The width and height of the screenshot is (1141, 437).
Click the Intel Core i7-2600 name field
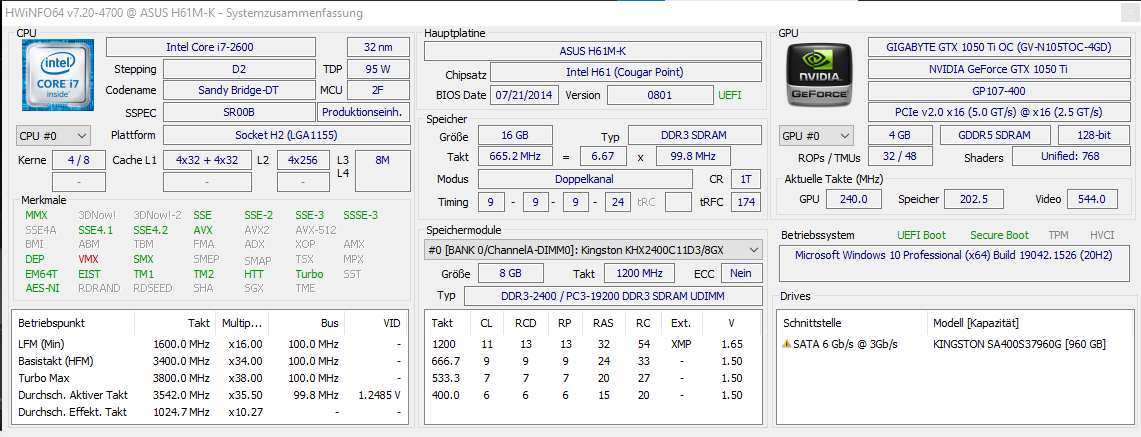[x=210, y=47]
